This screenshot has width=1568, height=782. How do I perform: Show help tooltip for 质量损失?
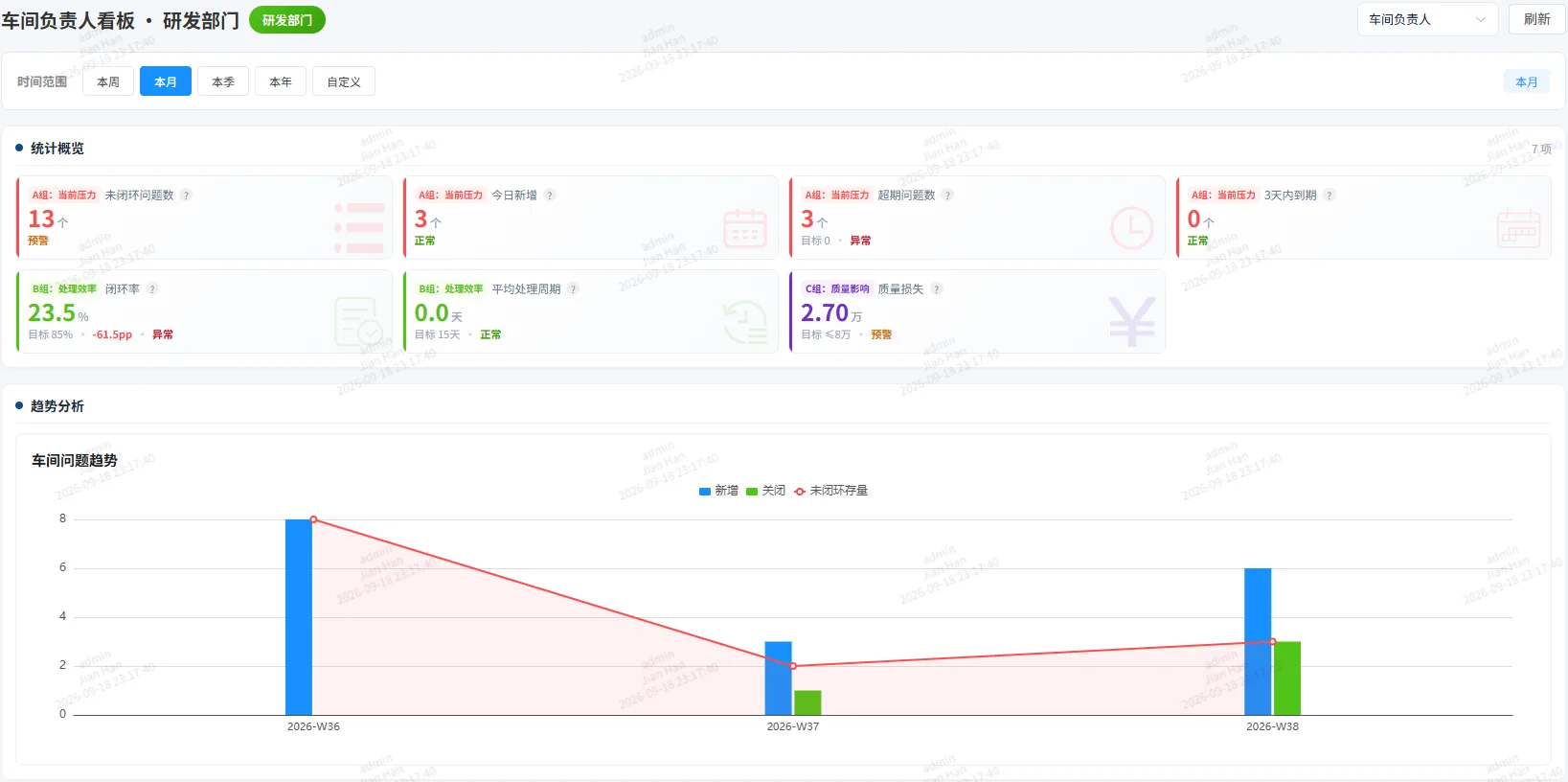click(937, 289)
